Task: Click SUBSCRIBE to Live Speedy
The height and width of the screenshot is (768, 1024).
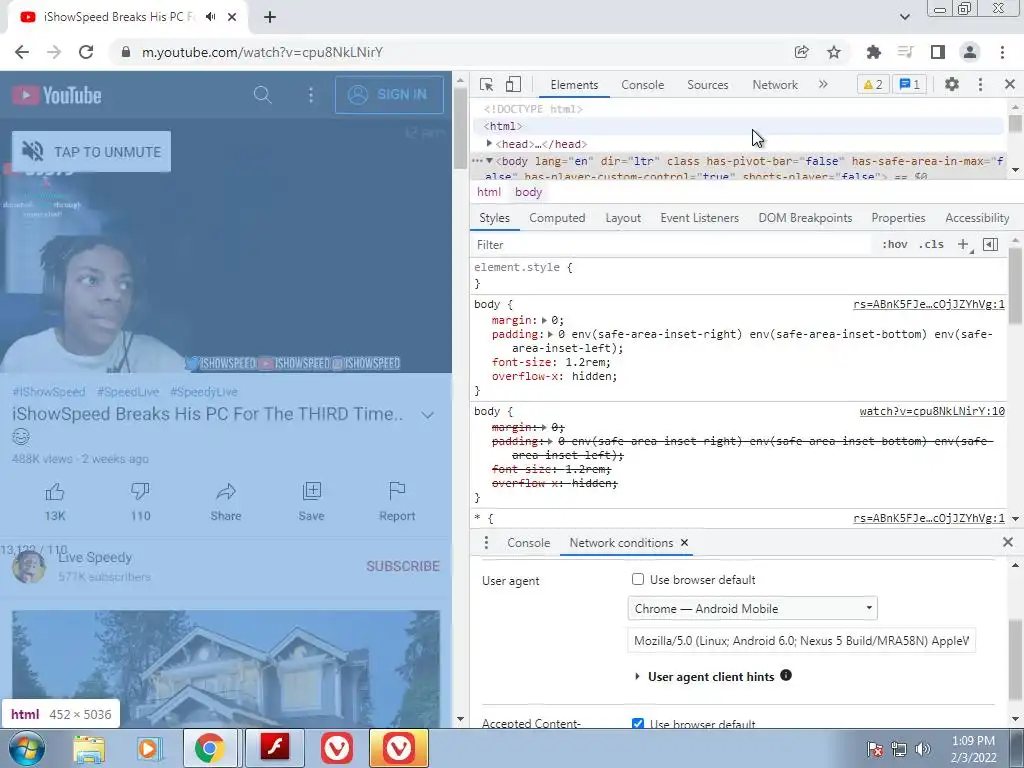Action: point(402,566)
